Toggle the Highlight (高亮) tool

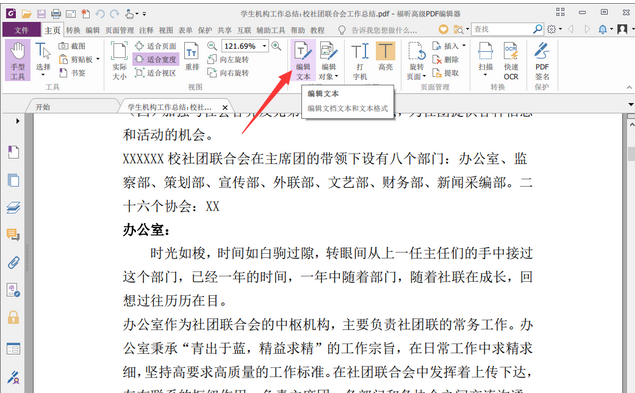(x=385, y=57)
